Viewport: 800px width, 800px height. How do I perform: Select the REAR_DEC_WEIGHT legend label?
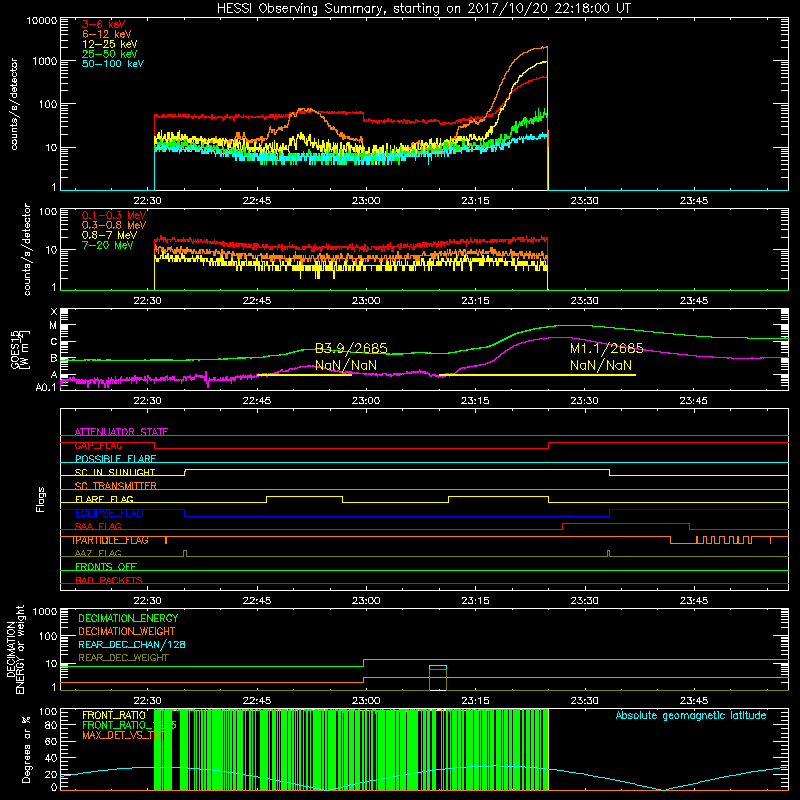click(123, 658)
